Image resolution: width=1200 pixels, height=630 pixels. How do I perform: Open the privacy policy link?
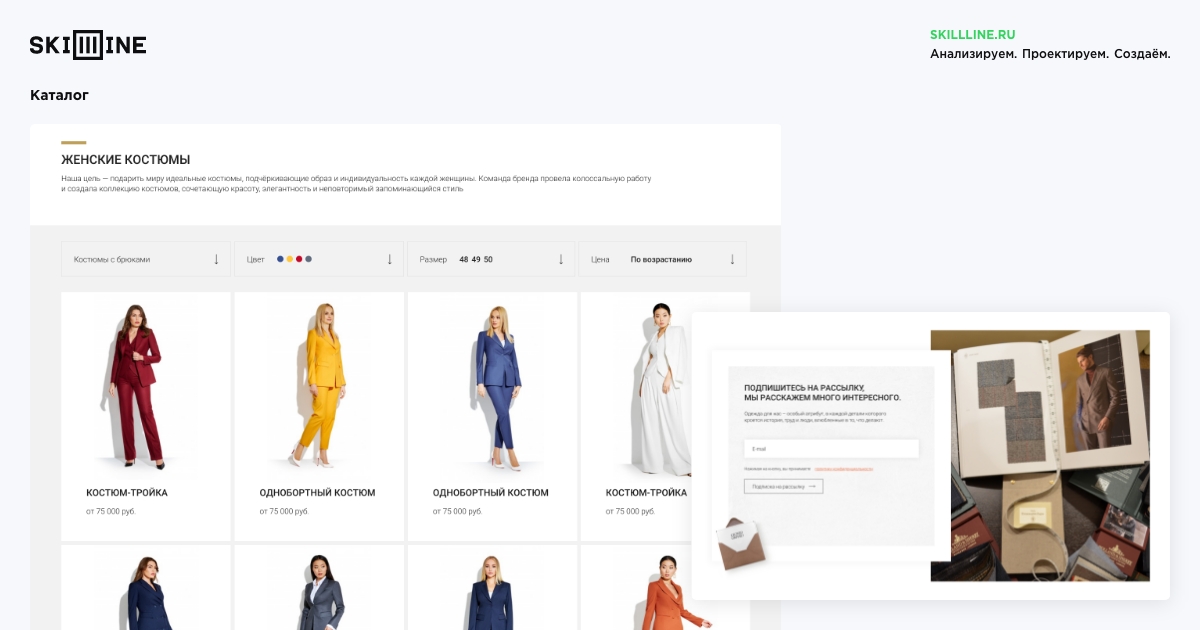(x=843, y=468)
